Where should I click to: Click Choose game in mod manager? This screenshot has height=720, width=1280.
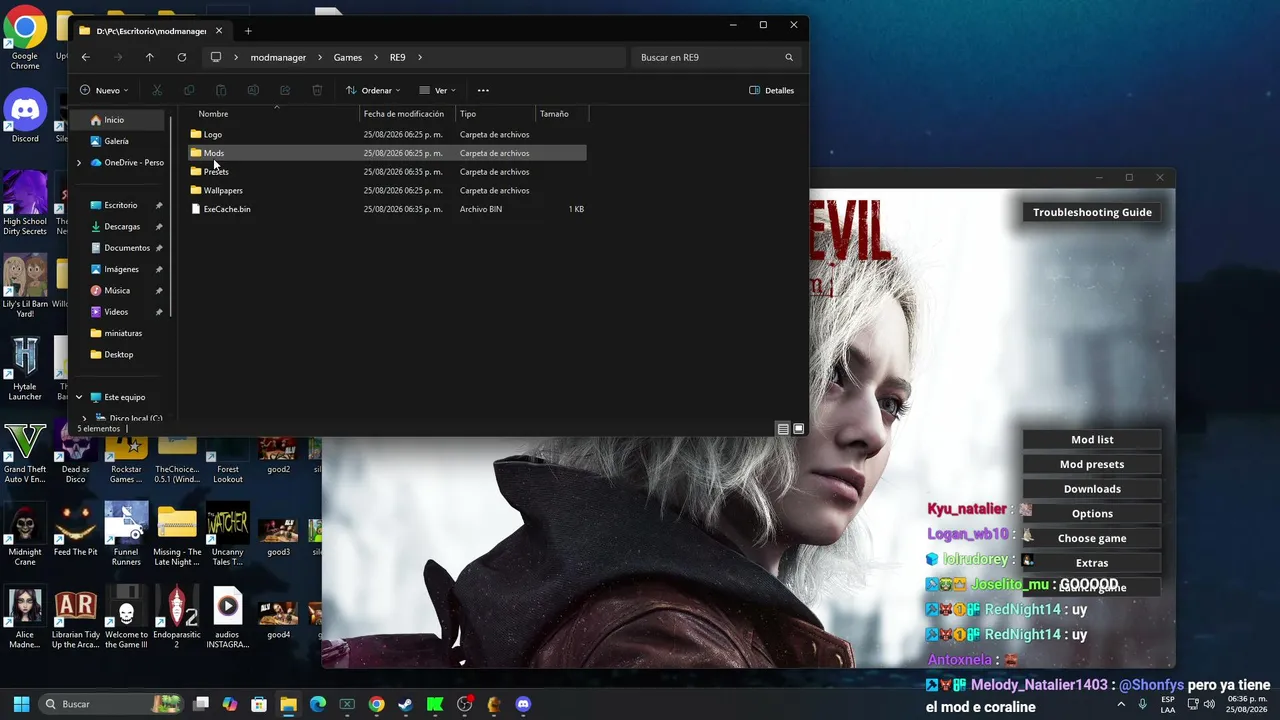[x=1092, y=538]
